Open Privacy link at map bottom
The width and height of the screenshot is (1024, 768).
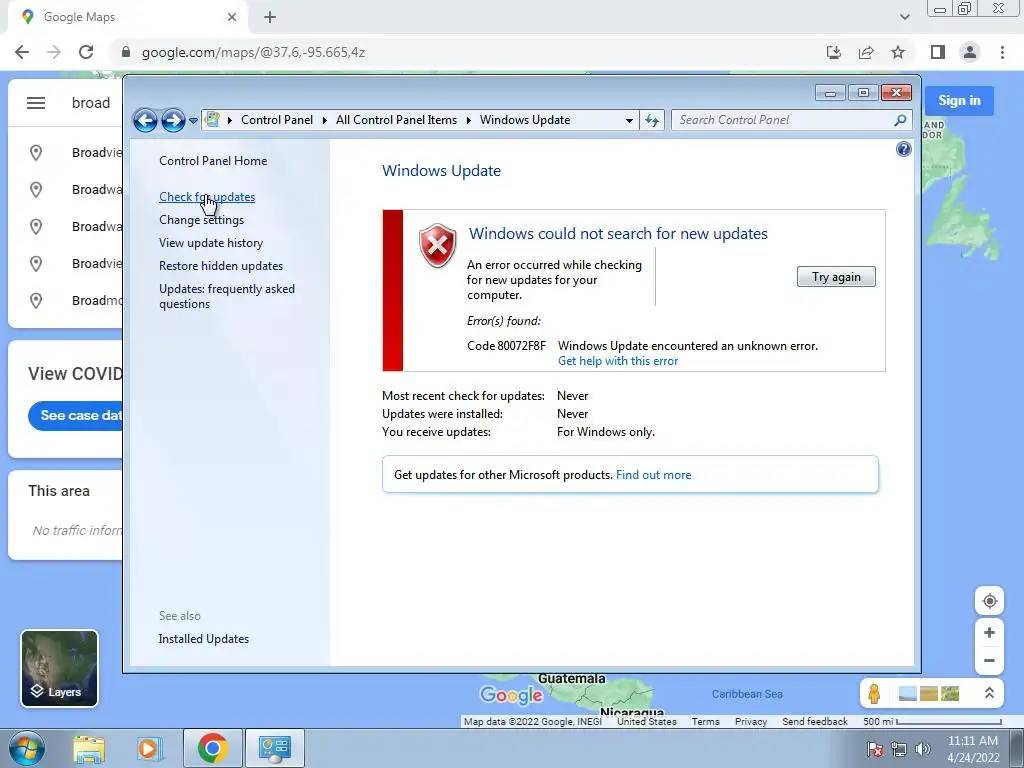click(750, 722)
